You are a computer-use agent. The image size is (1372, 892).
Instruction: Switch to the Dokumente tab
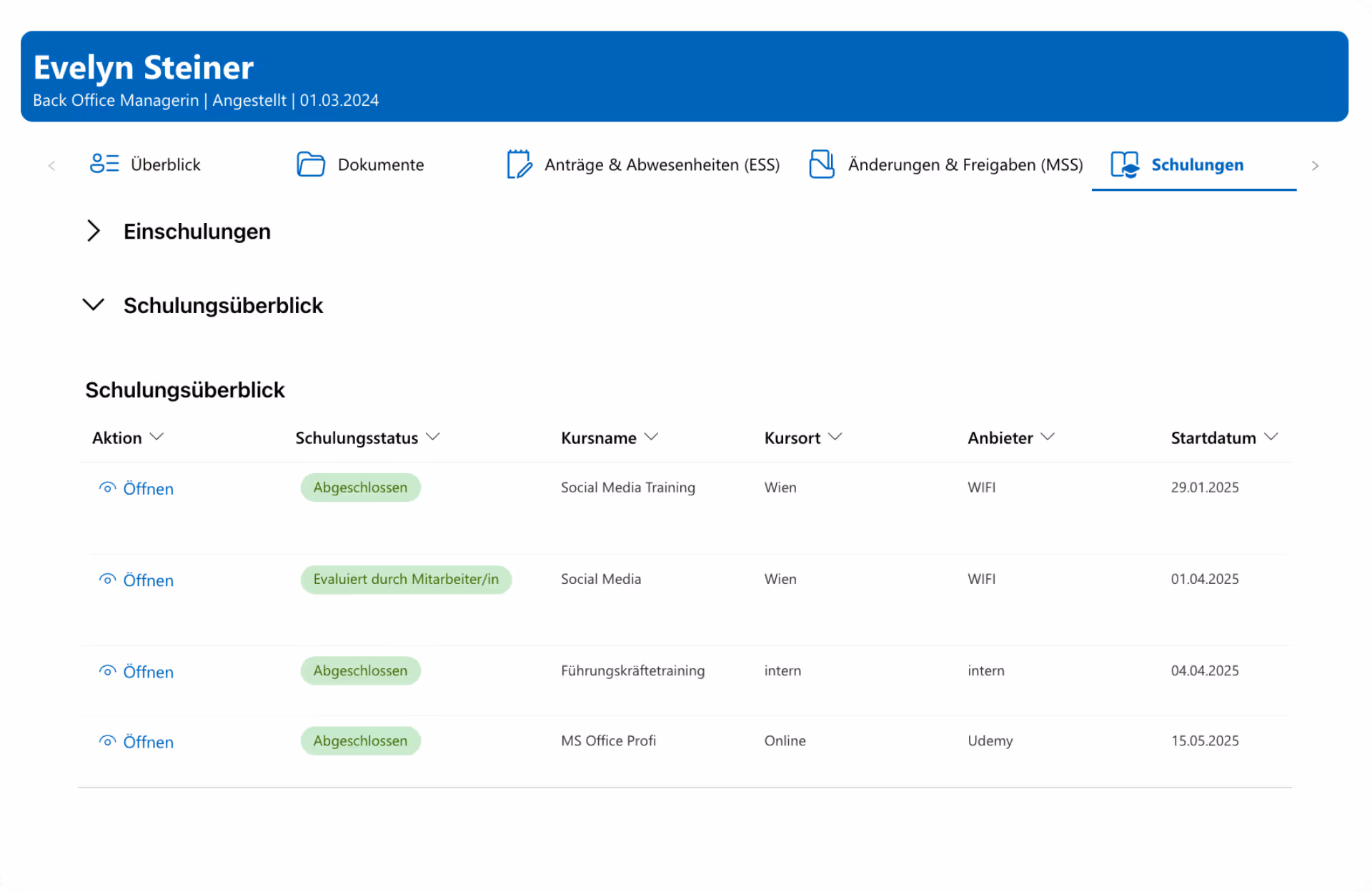tap(380, 164)
